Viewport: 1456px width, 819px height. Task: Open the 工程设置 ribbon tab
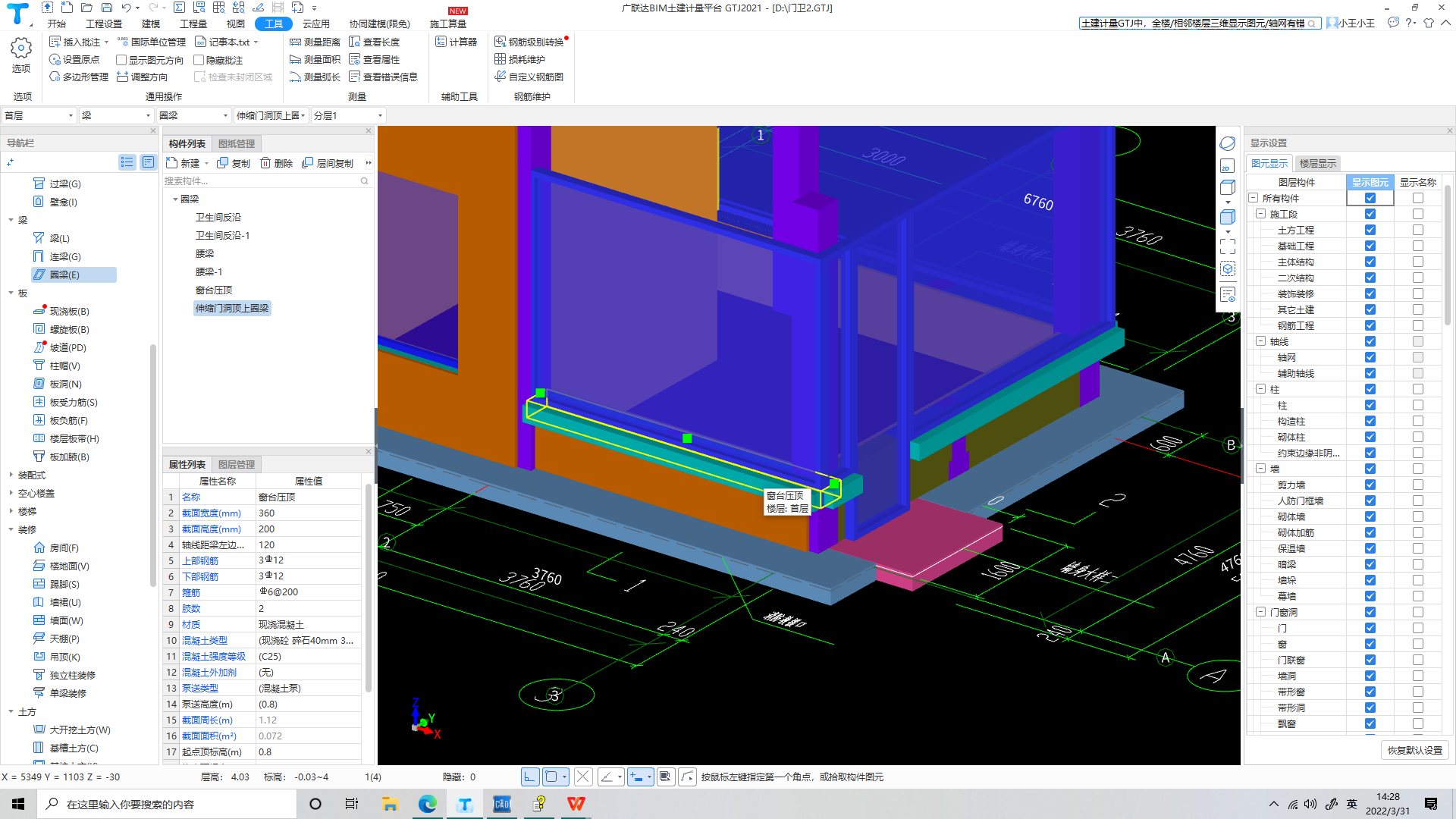tap(104, 24)
